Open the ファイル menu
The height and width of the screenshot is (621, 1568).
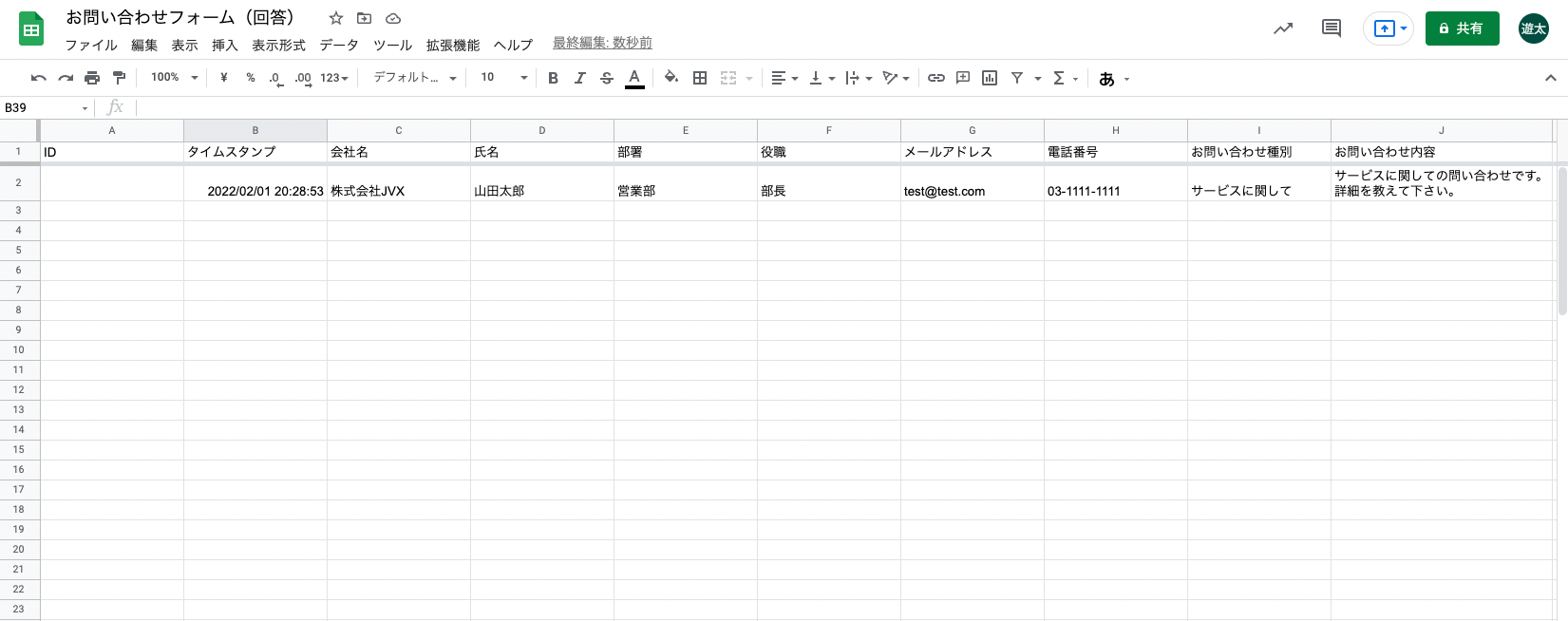[91, 45]
